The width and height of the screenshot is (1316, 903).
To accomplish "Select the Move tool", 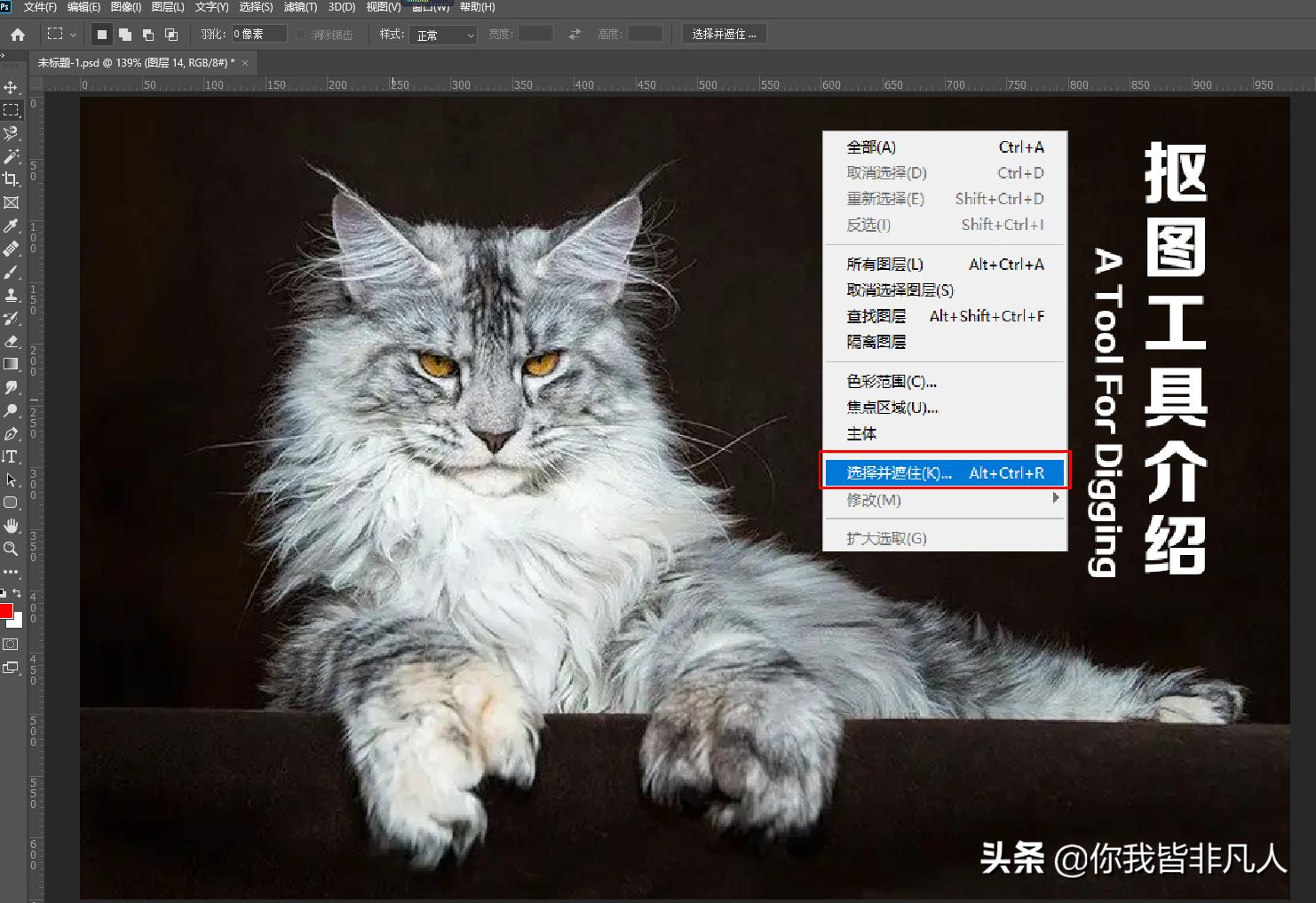I will (12, 88).
